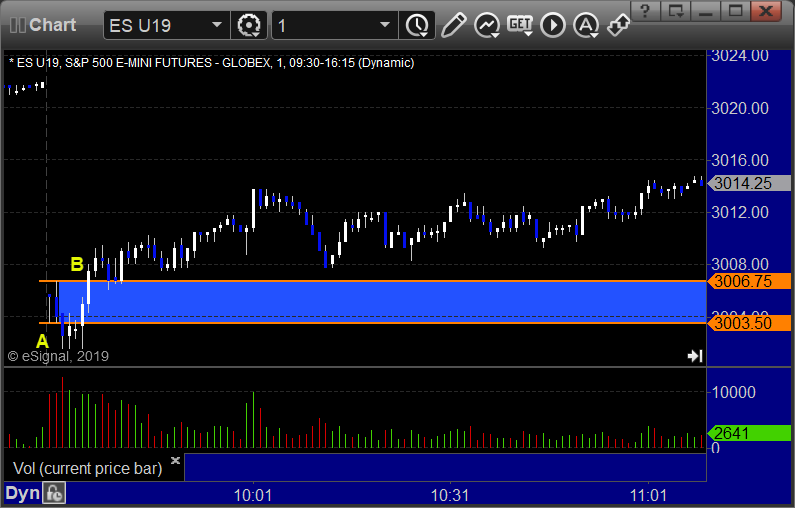Minimize the chart window
This screenshot has width=795, height=508.
(x=705, y=11)
